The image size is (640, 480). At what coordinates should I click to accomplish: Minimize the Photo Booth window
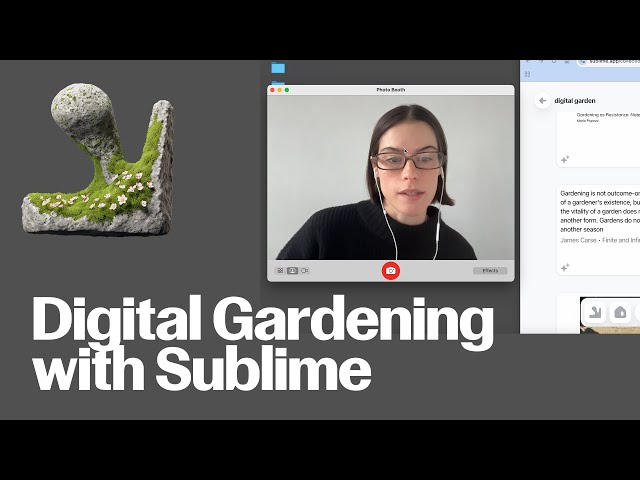(280, 90)
